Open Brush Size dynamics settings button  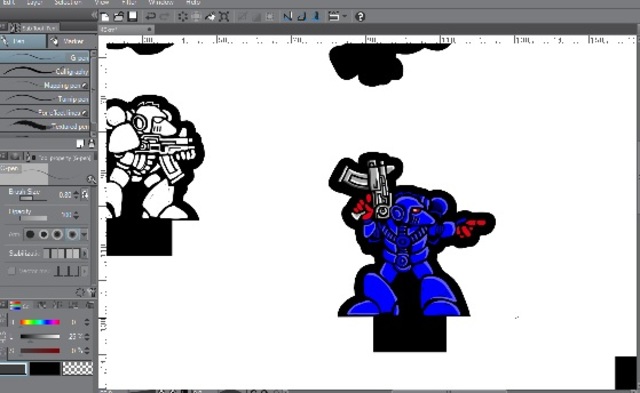point(85,195)
